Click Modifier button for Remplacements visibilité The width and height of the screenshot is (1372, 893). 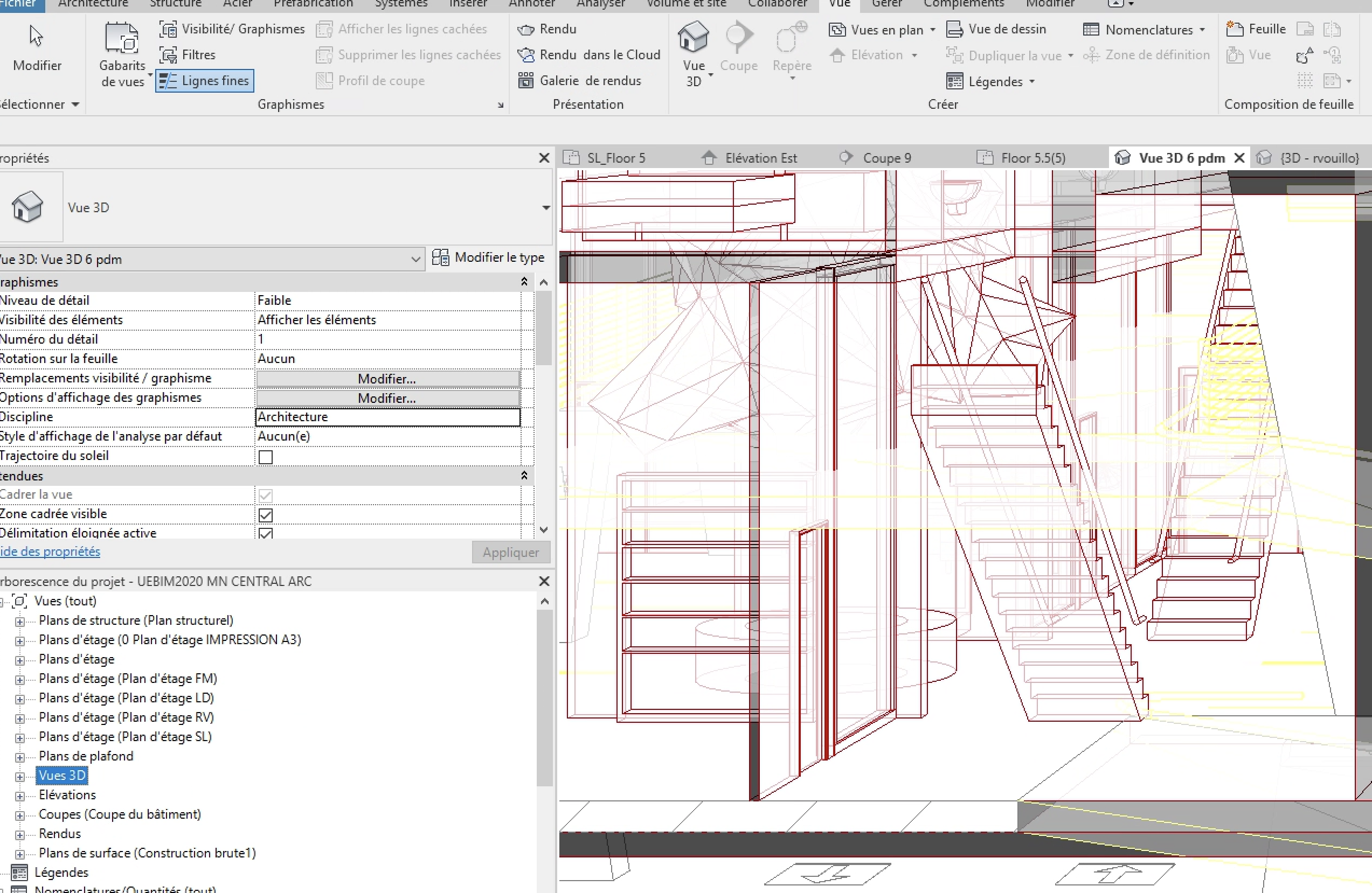(387, 379)
